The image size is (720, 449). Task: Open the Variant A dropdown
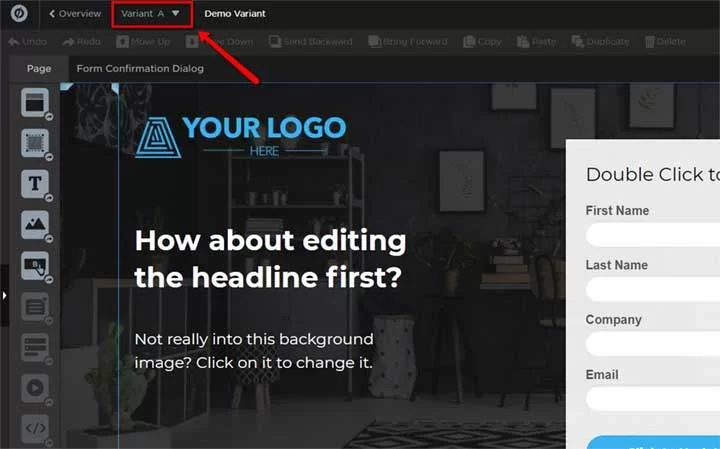152,14
